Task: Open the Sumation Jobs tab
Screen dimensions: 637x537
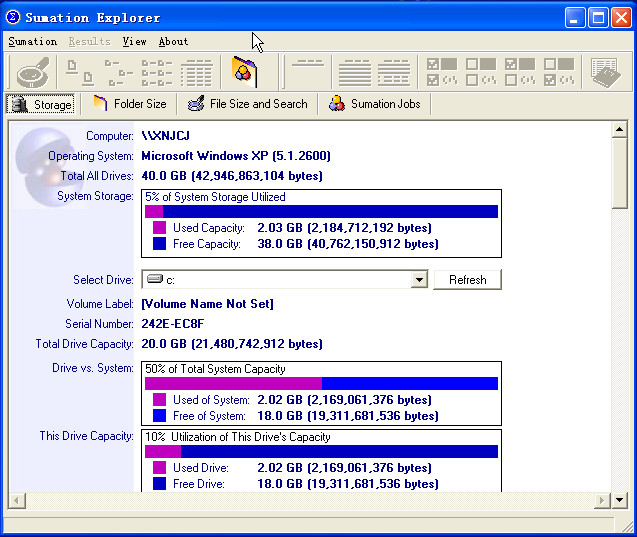Action: coord(374,104)
